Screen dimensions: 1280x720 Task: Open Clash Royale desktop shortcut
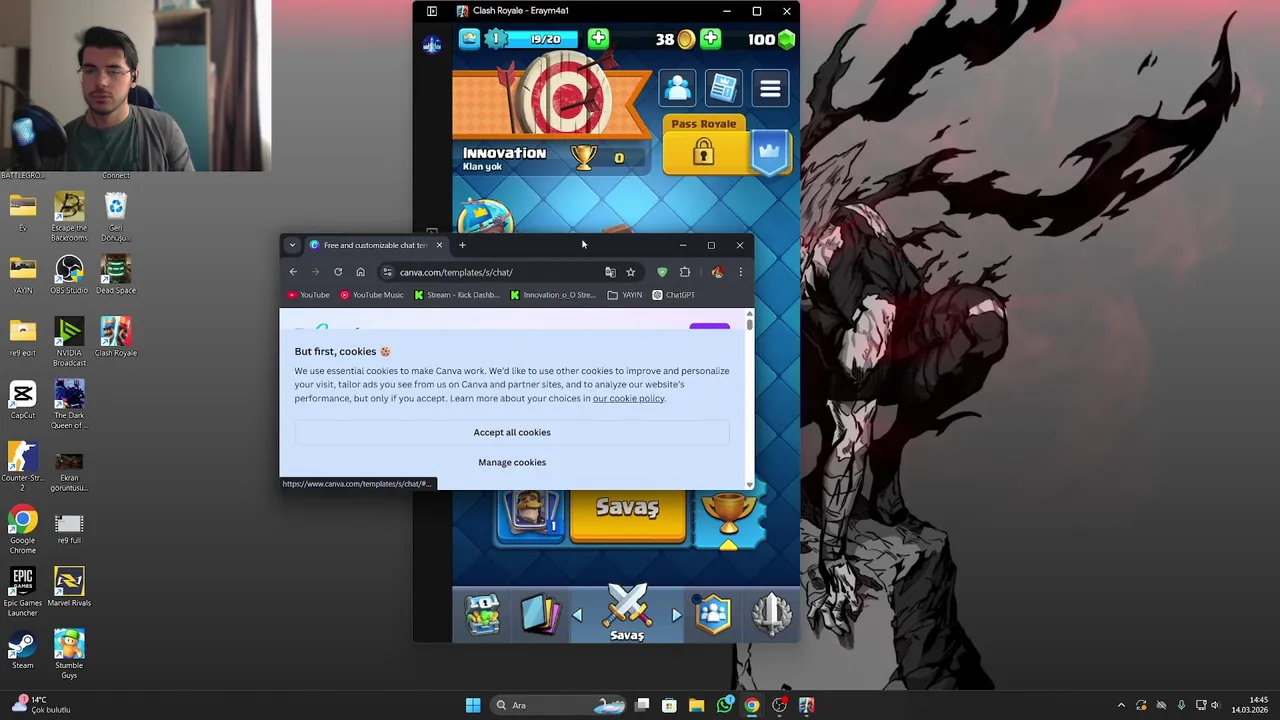[x=116, y=337]
